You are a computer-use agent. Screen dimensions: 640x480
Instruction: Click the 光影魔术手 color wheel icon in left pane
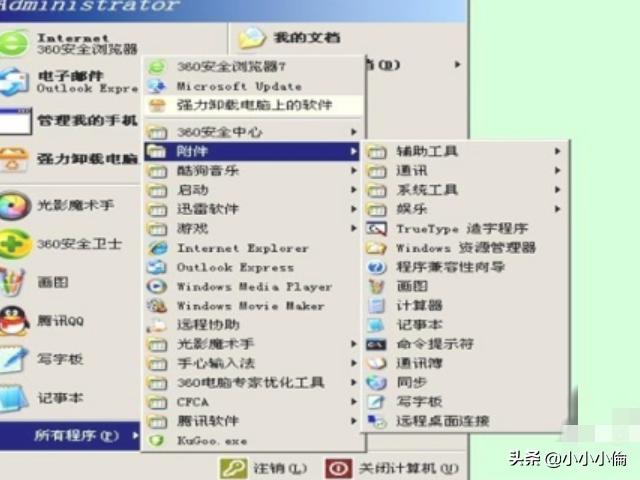coord(15,205)
